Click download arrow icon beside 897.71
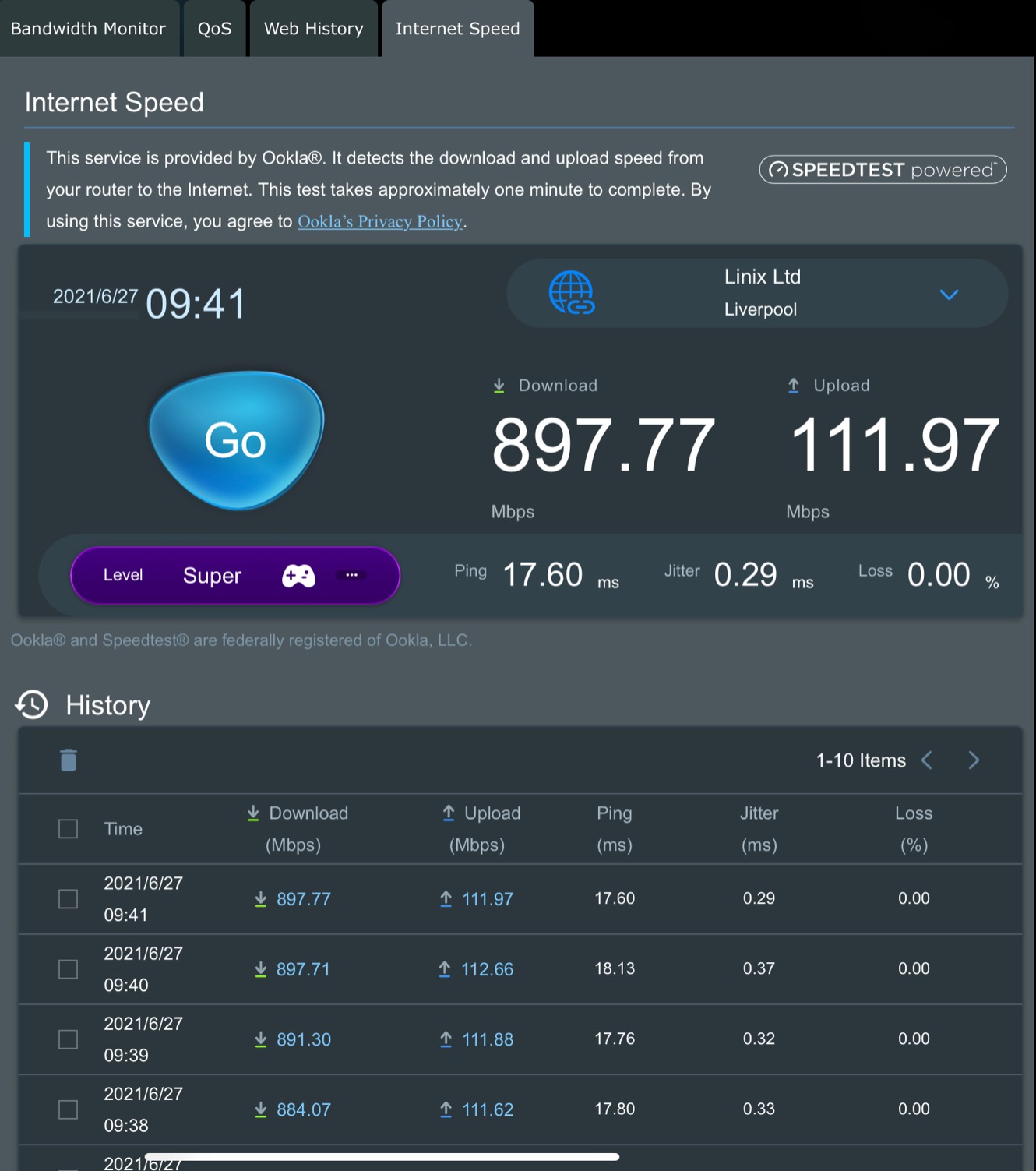Screen dimensions: 1036x1171 coord(261,969)
